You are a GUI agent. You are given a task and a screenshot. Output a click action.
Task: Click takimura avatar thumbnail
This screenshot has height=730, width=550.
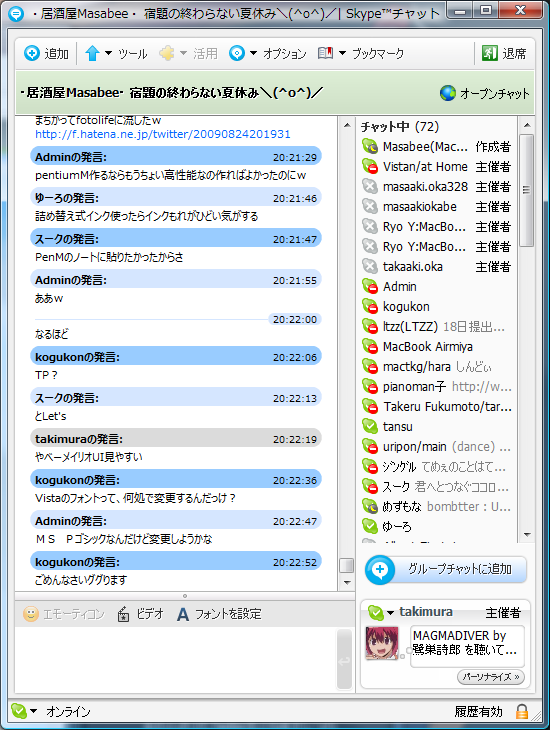382,643
